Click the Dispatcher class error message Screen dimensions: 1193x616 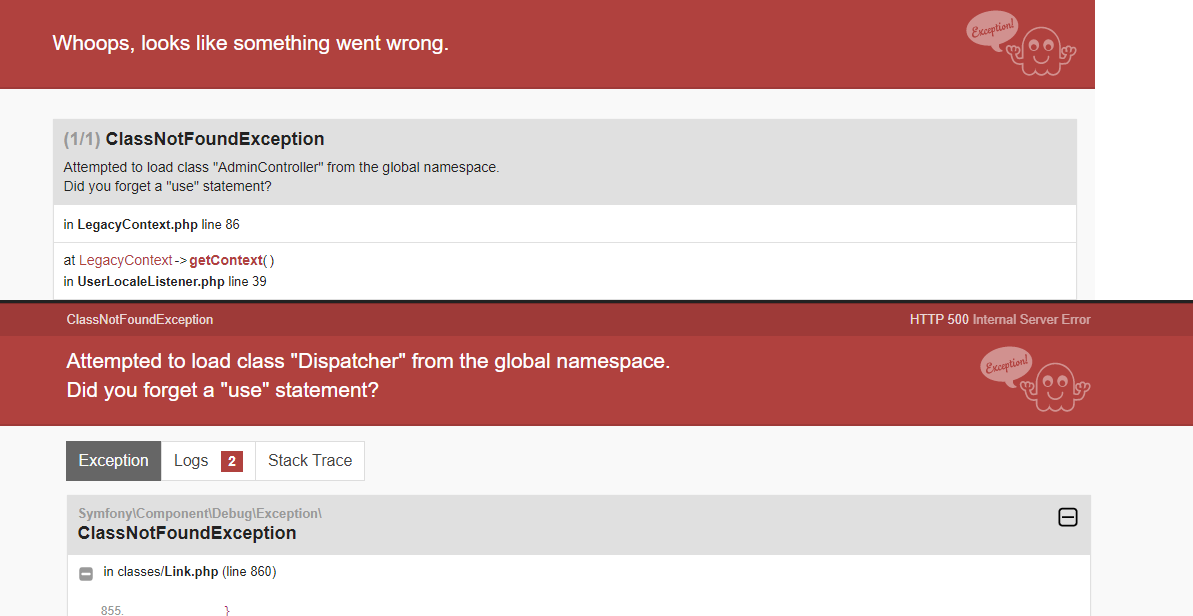coord(368,375)
